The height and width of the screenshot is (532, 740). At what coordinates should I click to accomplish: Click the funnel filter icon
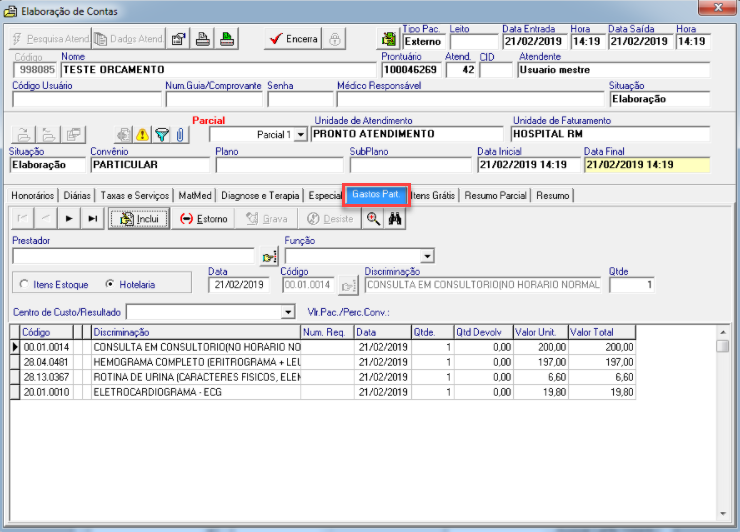pyautogui.click(x=161, y=135)
